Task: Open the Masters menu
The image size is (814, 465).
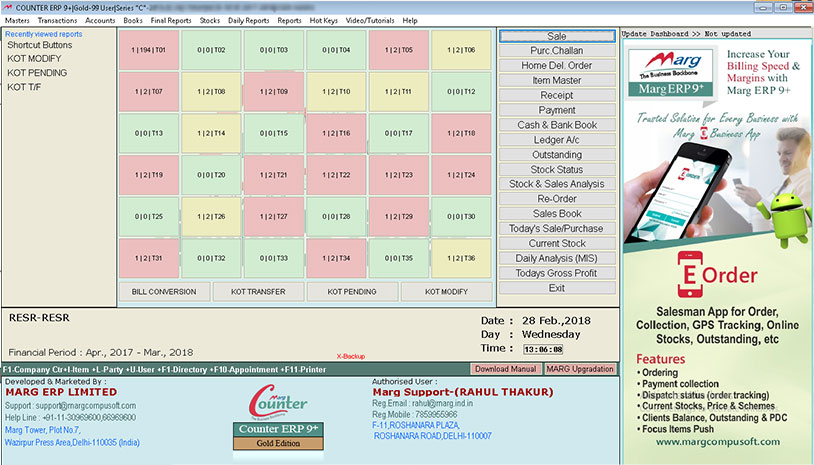Action: (x=17, y=21)
